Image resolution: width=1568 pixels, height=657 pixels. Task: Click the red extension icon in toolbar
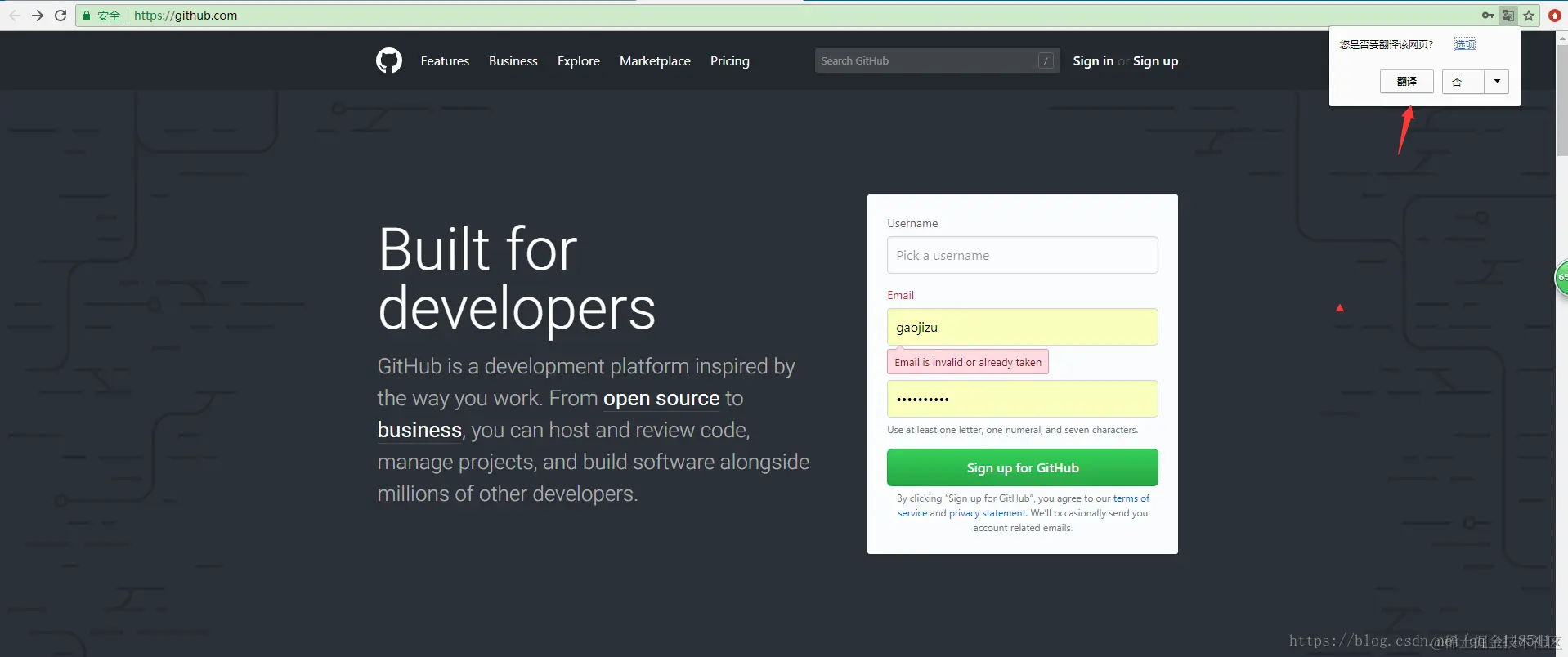tap(1555, 16)
